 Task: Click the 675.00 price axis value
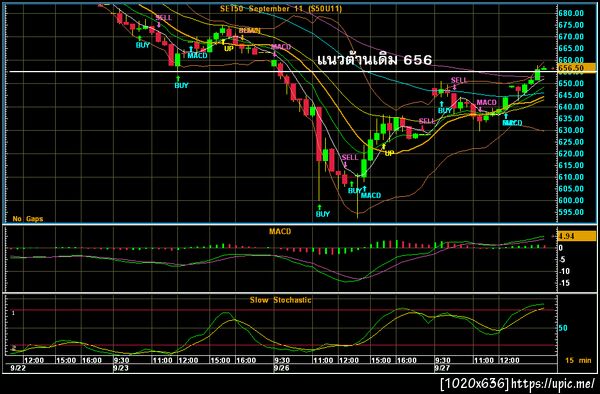tap(571, 25)
